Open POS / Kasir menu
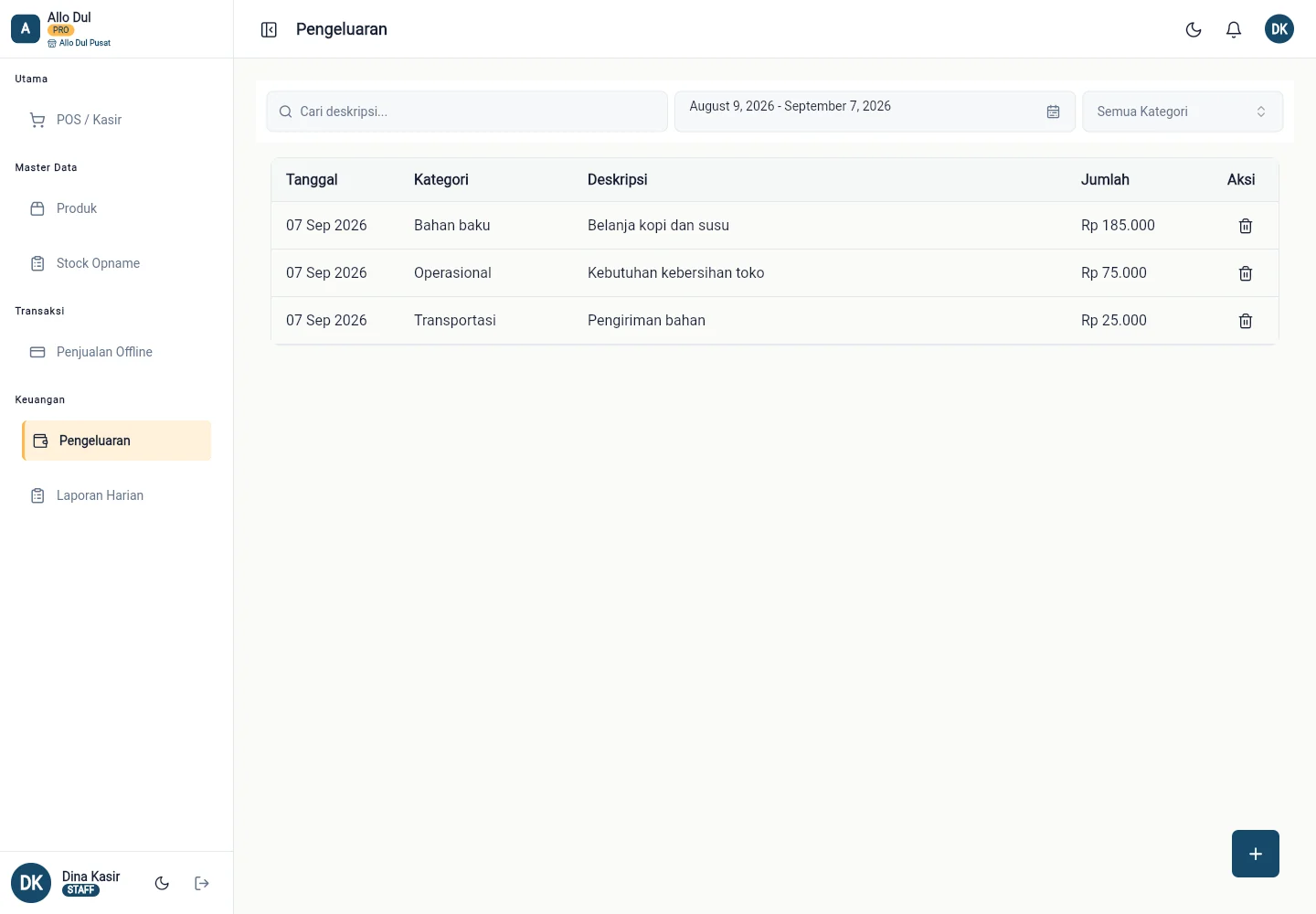 coord(117,120)
